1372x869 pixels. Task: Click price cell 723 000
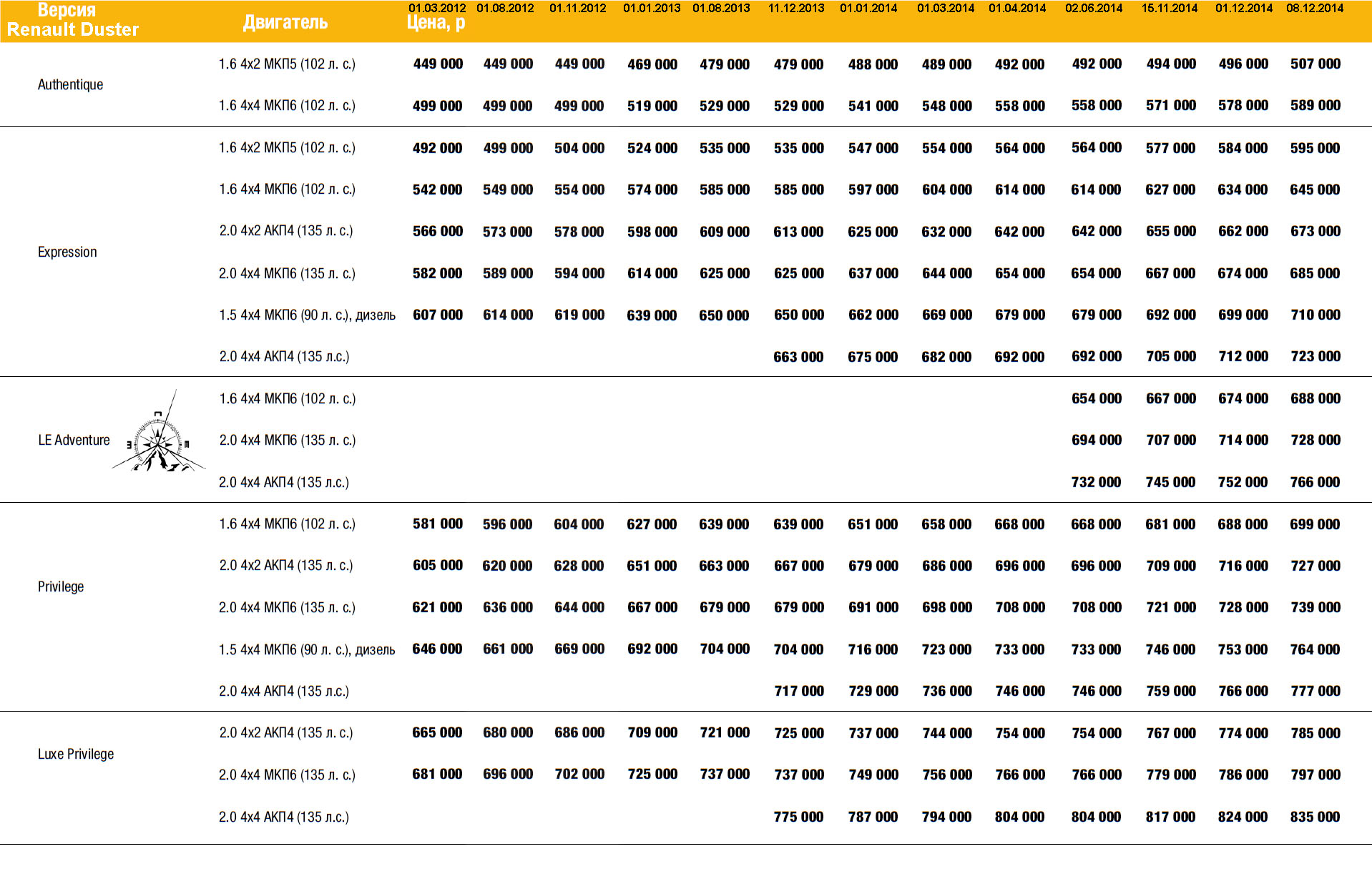pos(1315,356)
